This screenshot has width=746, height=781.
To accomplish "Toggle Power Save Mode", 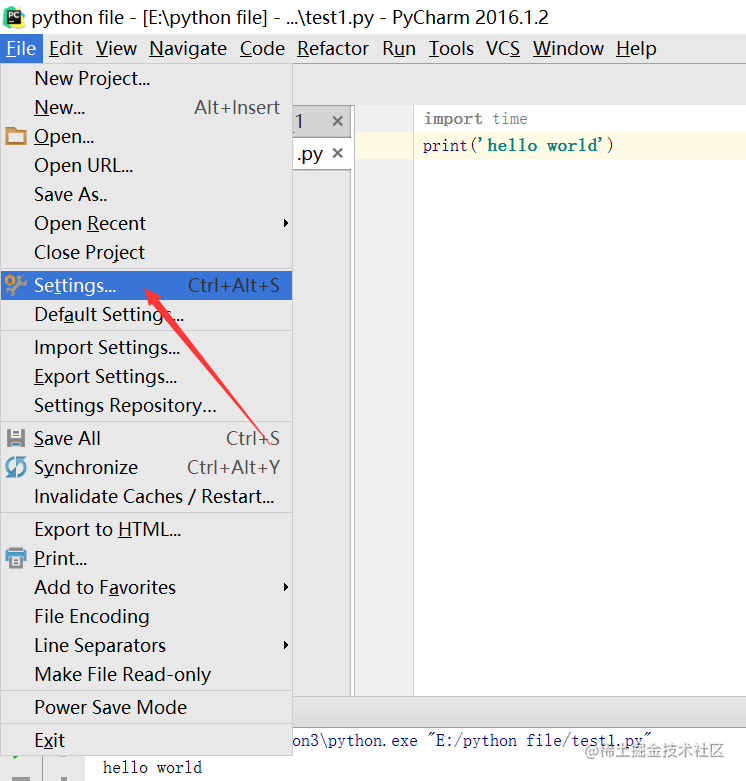I will click(146, 707).
